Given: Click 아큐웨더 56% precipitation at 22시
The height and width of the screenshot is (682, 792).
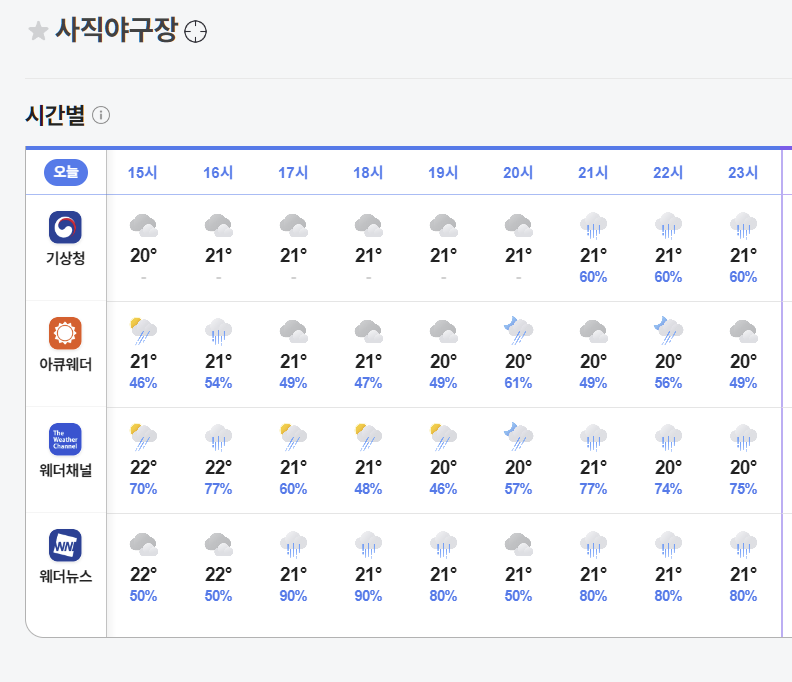Looking at the screenshot, I should point(668,383).
